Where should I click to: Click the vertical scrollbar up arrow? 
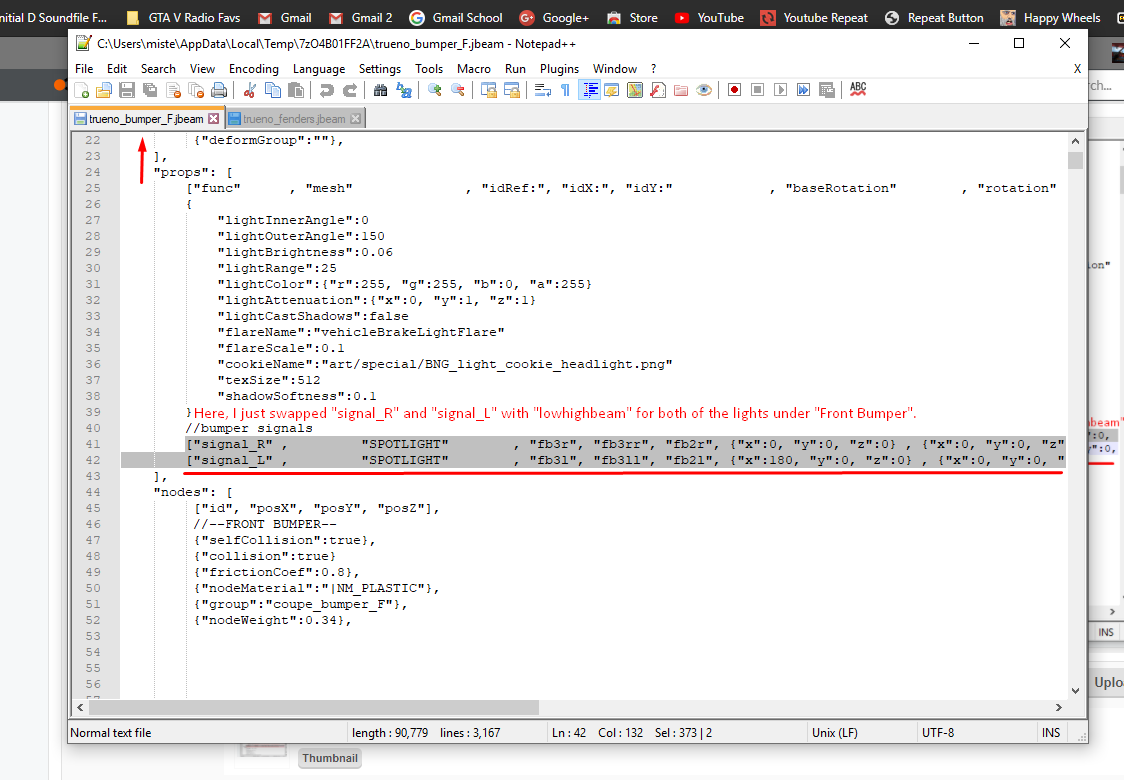1075,141
